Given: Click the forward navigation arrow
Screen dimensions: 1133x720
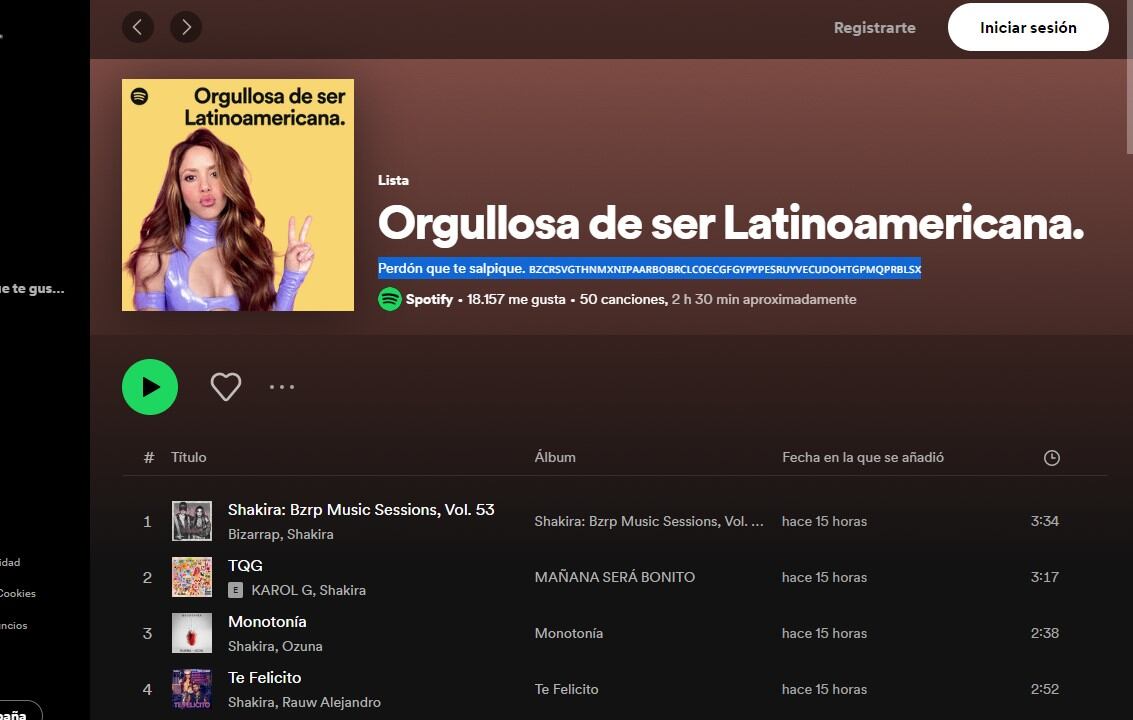Looking at the screenshot, I should tap(186, 27).
